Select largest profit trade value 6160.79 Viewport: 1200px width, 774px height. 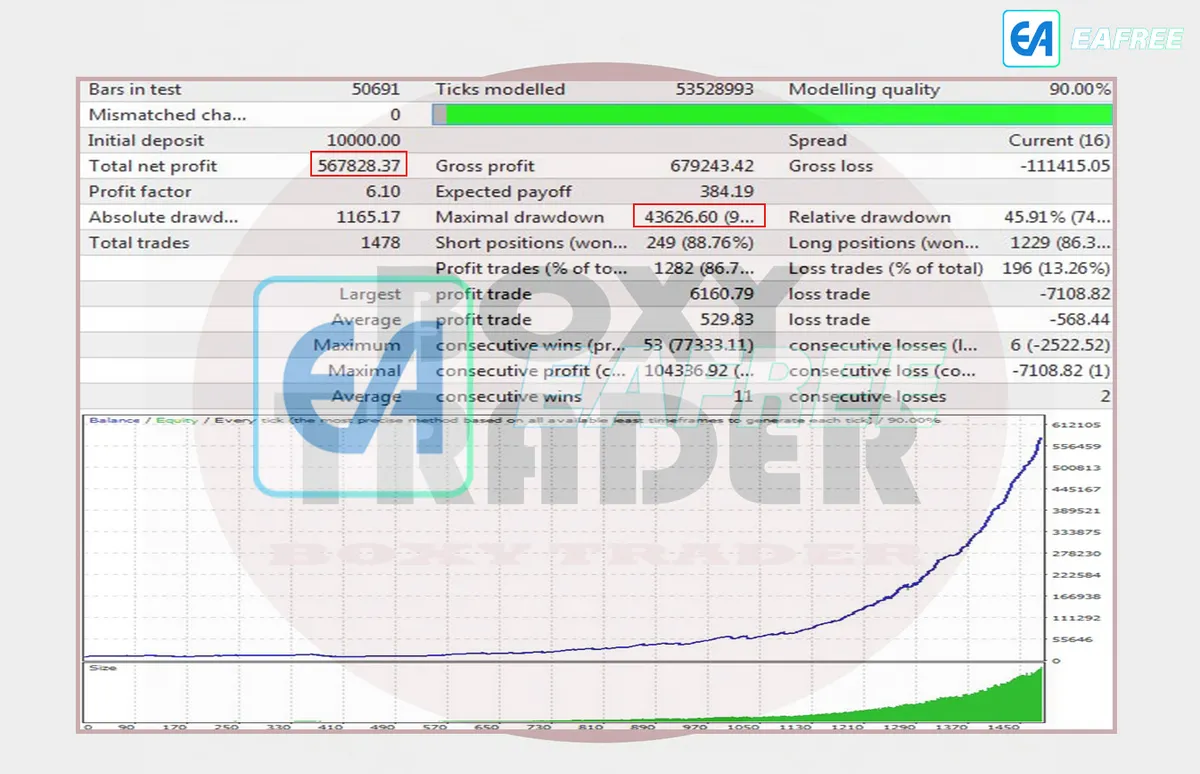[722, 294]
